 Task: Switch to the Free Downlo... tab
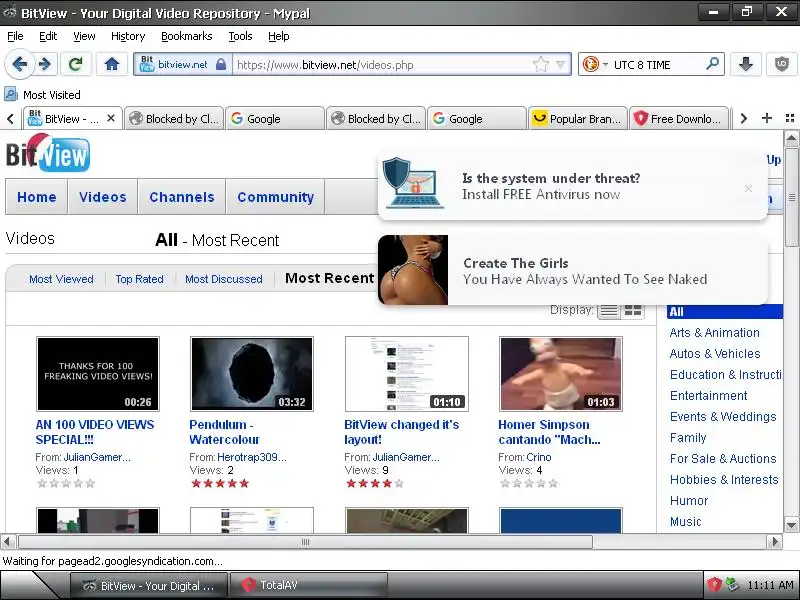pyautogui.click(x=679, y=118)
